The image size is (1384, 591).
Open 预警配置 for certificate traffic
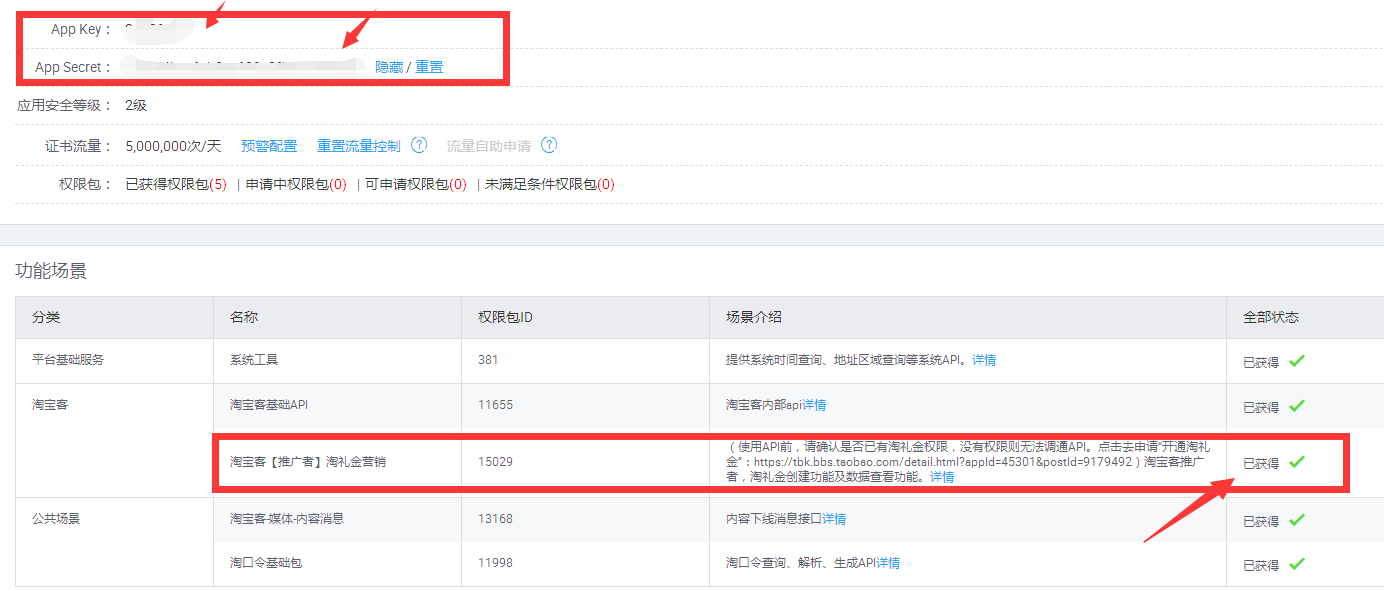tap(269, 146)
